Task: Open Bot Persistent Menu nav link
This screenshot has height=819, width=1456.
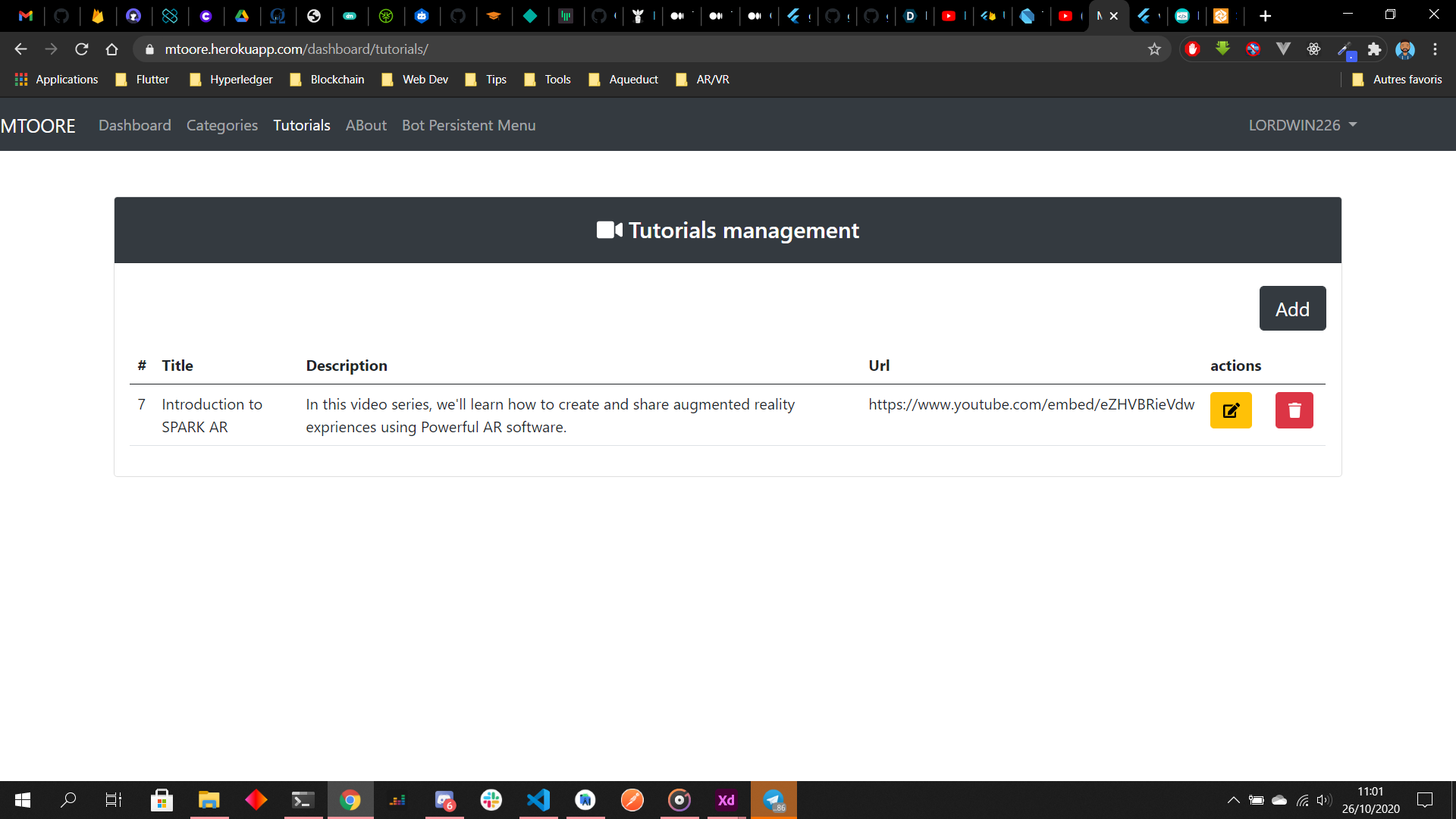Action: click(469, 125)
